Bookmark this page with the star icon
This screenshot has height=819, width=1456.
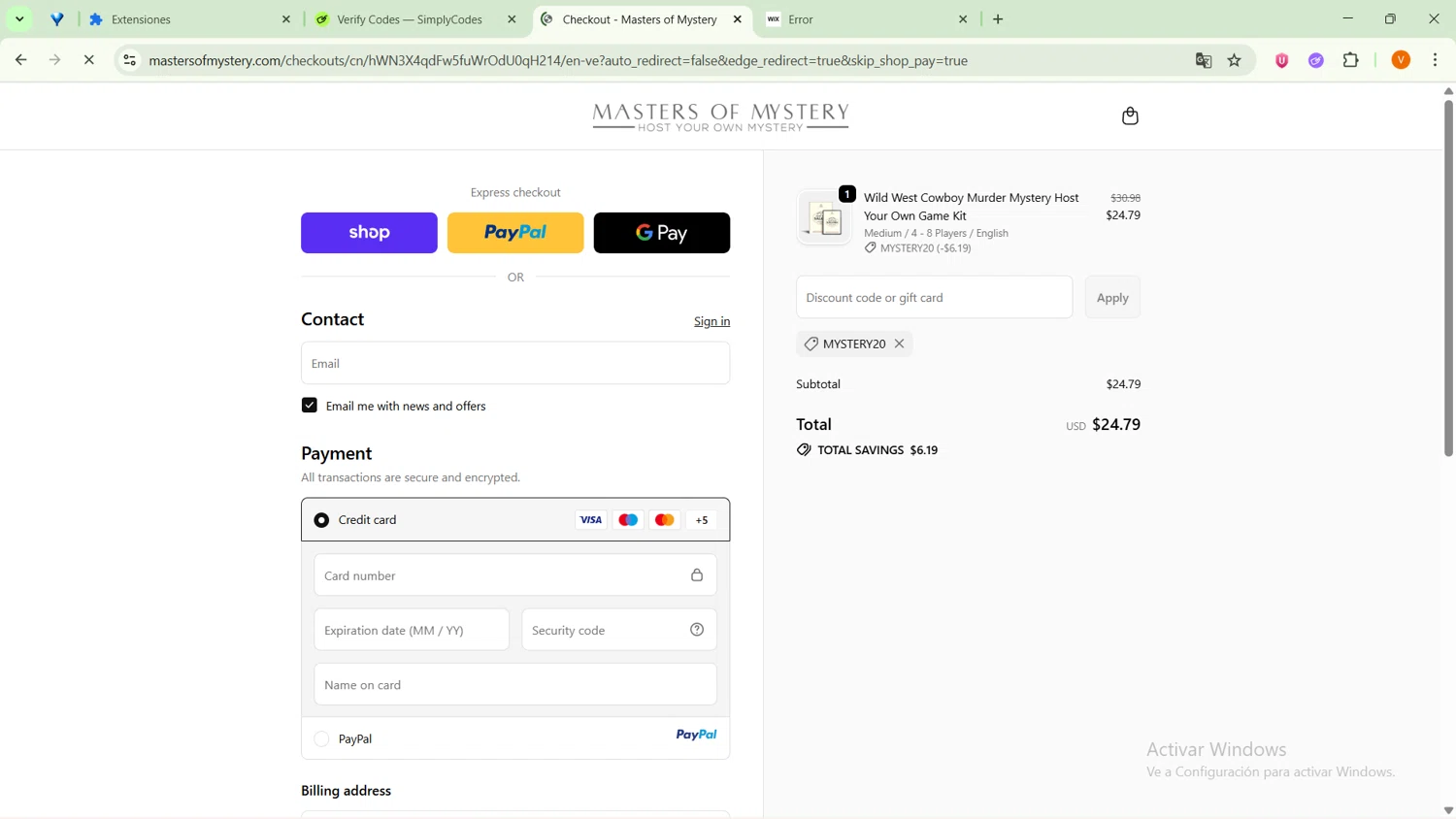pyautogui.click(x=1235, y=60)
